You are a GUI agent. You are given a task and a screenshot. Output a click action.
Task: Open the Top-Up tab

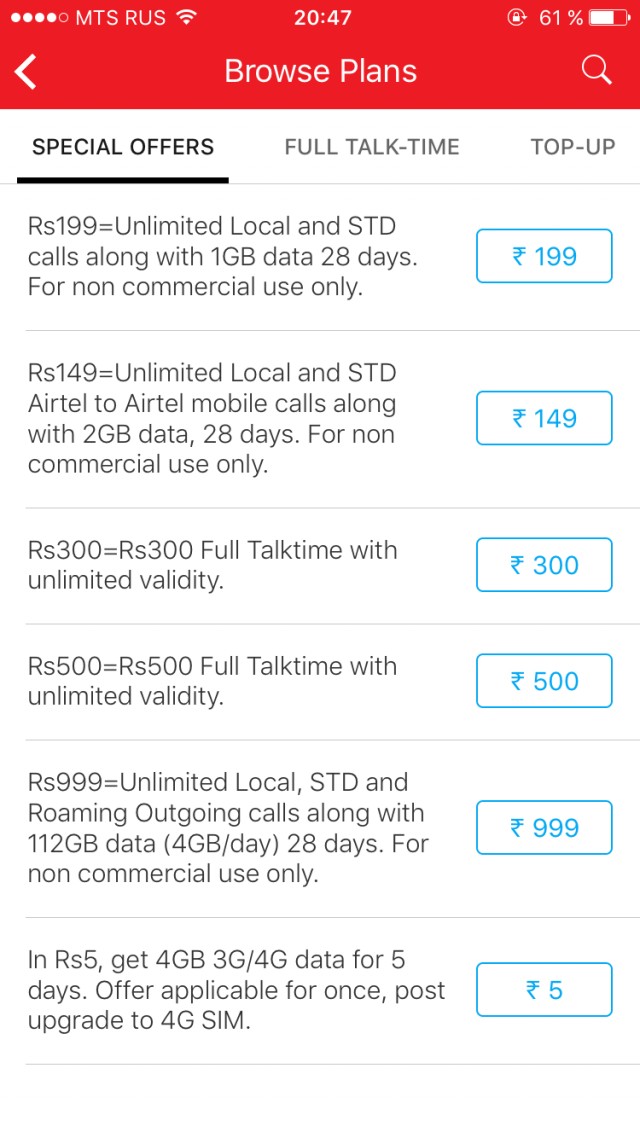coord(573,147)
